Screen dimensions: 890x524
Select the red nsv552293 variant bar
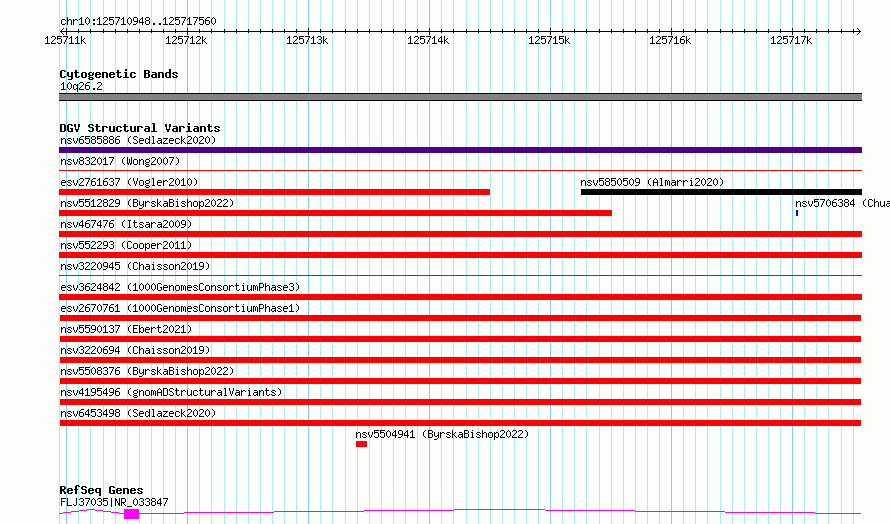point(460,255)
